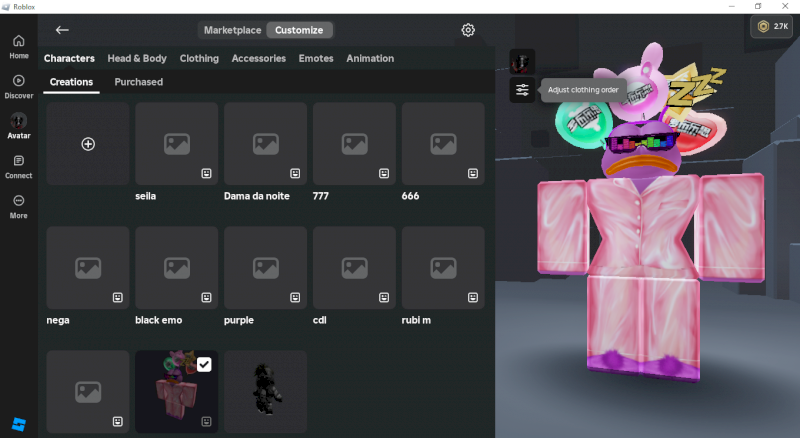The height and width of the screenshot is (438, 800).
Task: Open Discover in left sidebar
Action: pos(18,86)
